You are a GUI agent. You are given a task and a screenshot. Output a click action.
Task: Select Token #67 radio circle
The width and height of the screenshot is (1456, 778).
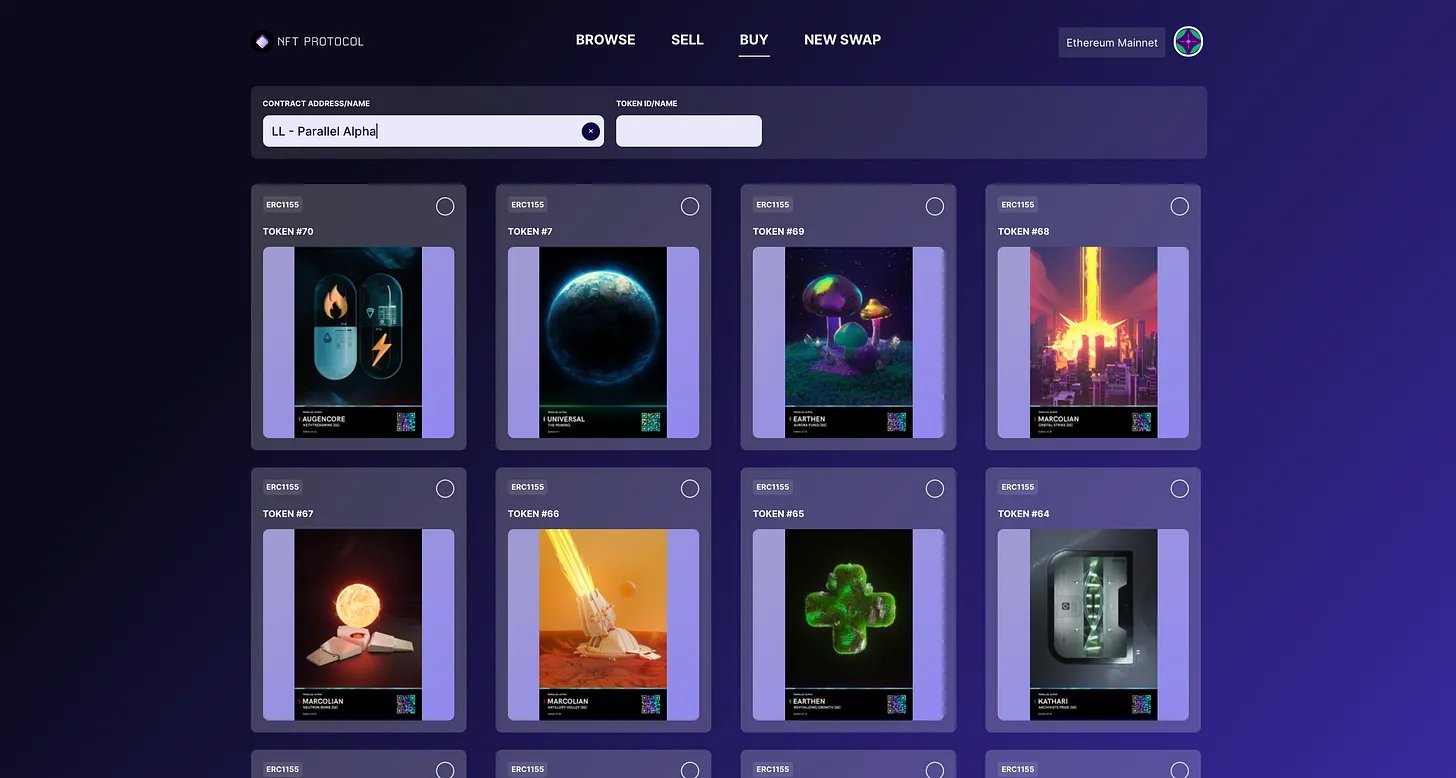pos(445,489)
